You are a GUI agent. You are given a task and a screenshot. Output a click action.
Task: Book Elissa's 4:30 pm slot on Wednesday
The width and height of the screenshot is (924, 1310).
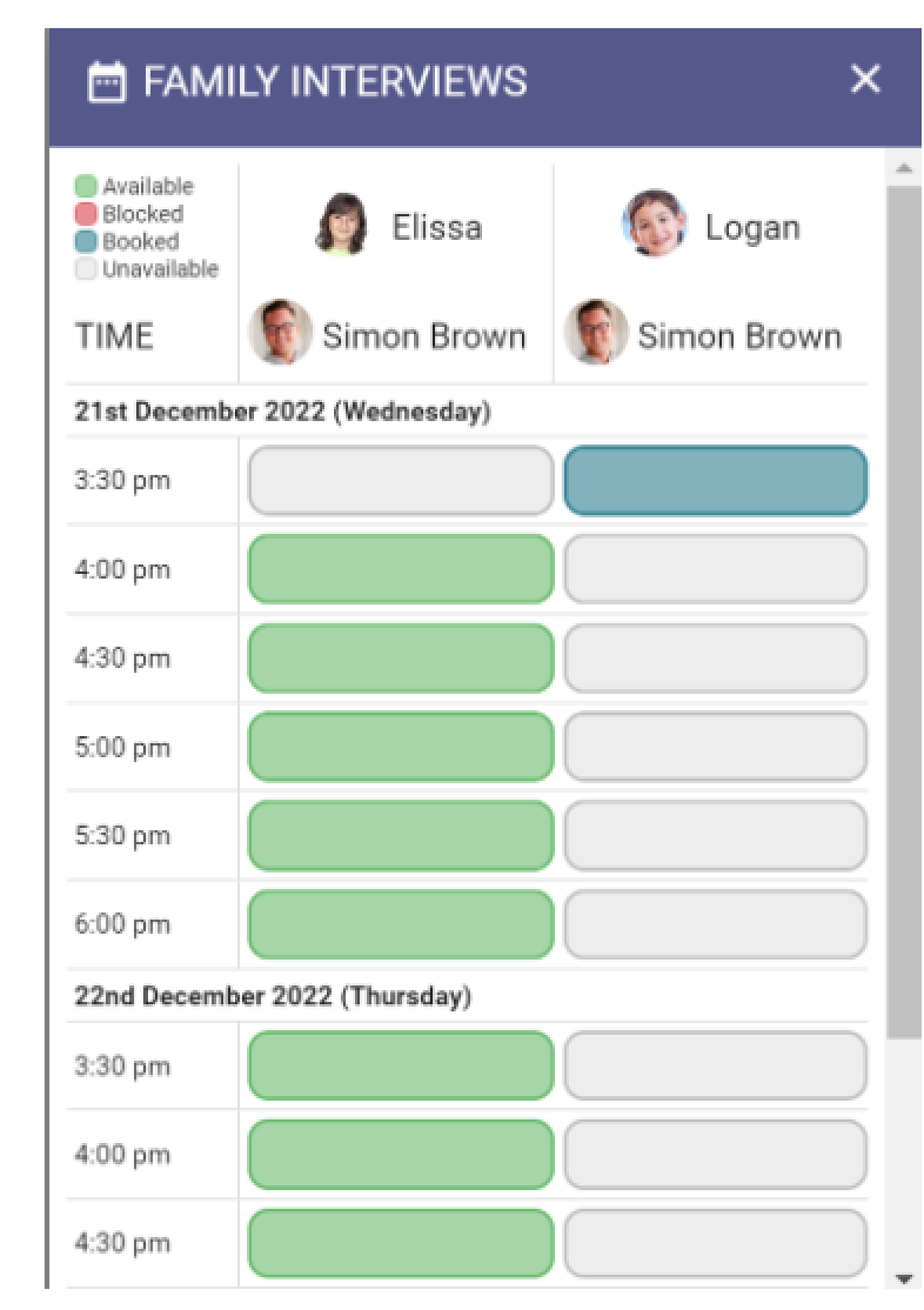(401, 658)
